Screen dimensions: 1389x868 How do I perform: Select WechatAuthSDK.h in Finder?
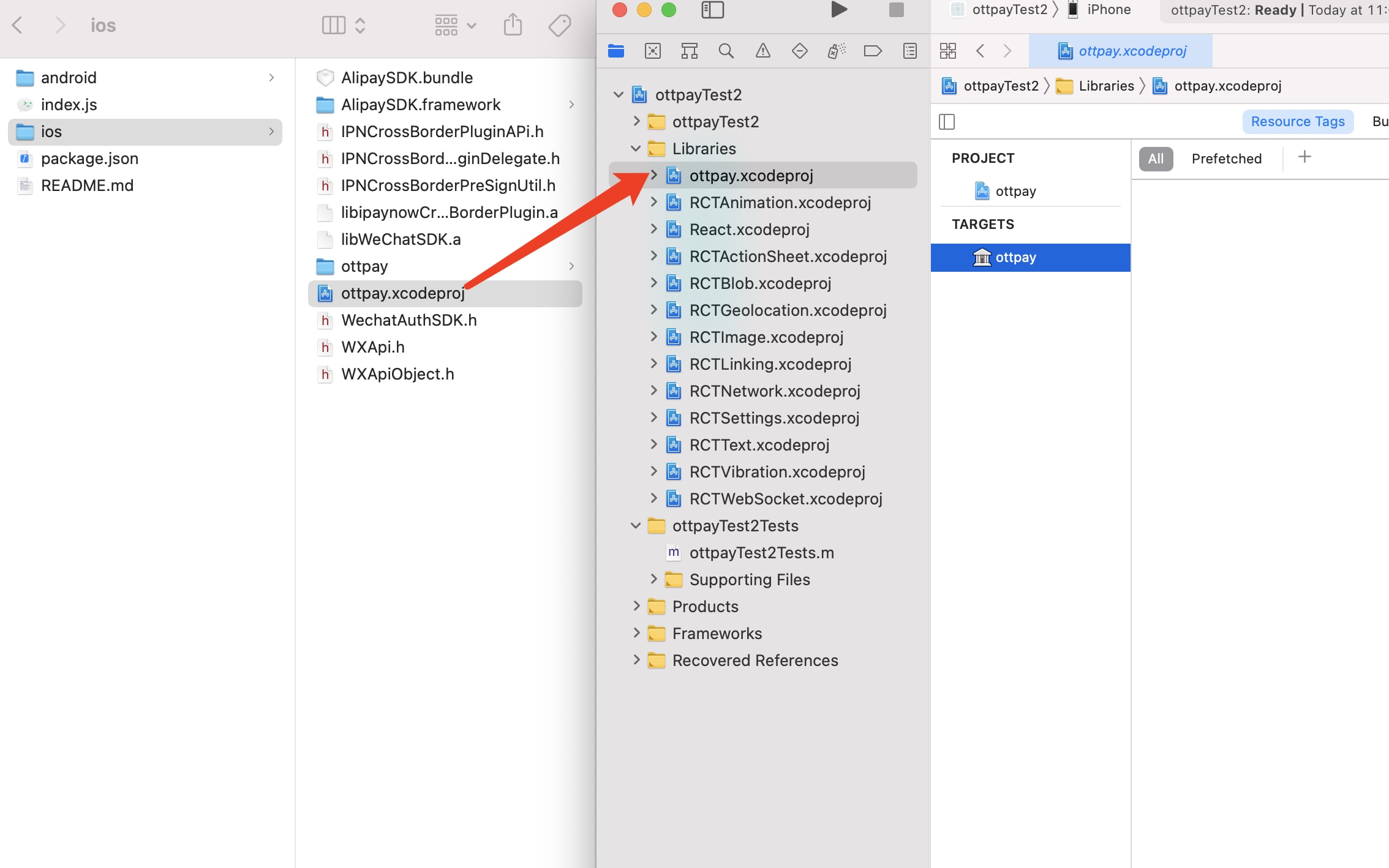click(445, 320)
